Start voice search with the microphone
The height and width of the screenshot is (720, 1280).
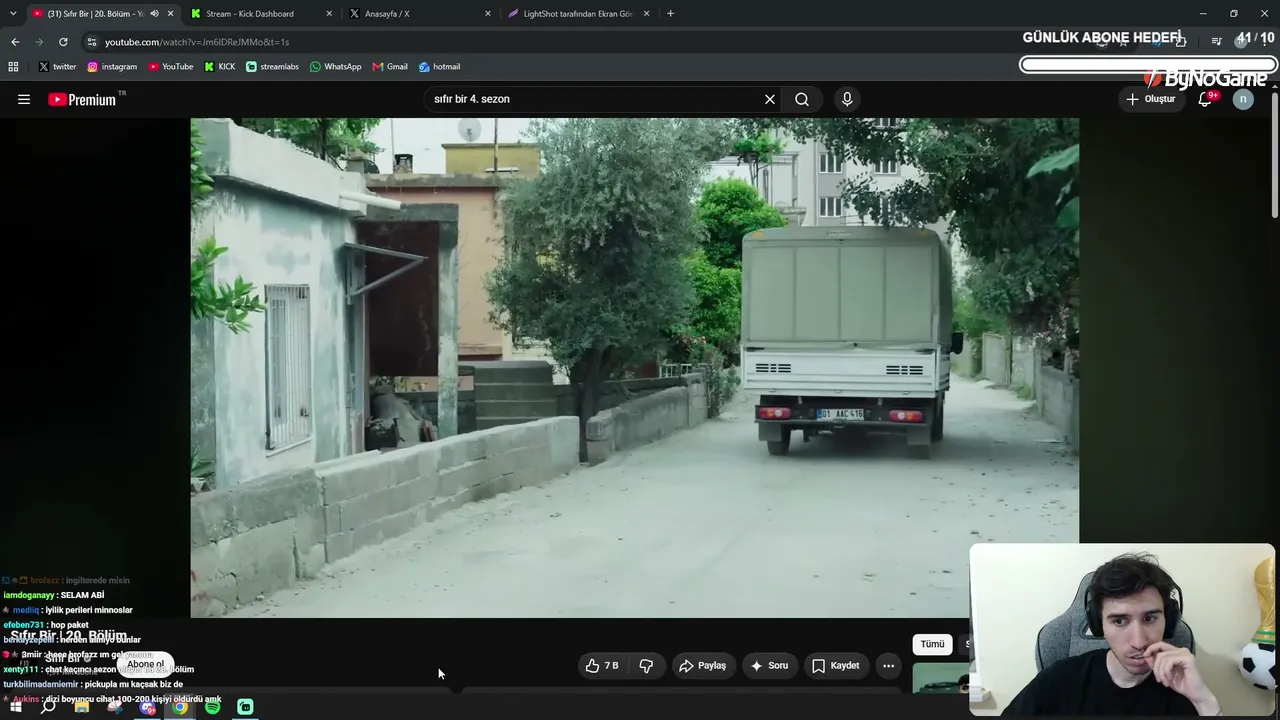[847, 99]
